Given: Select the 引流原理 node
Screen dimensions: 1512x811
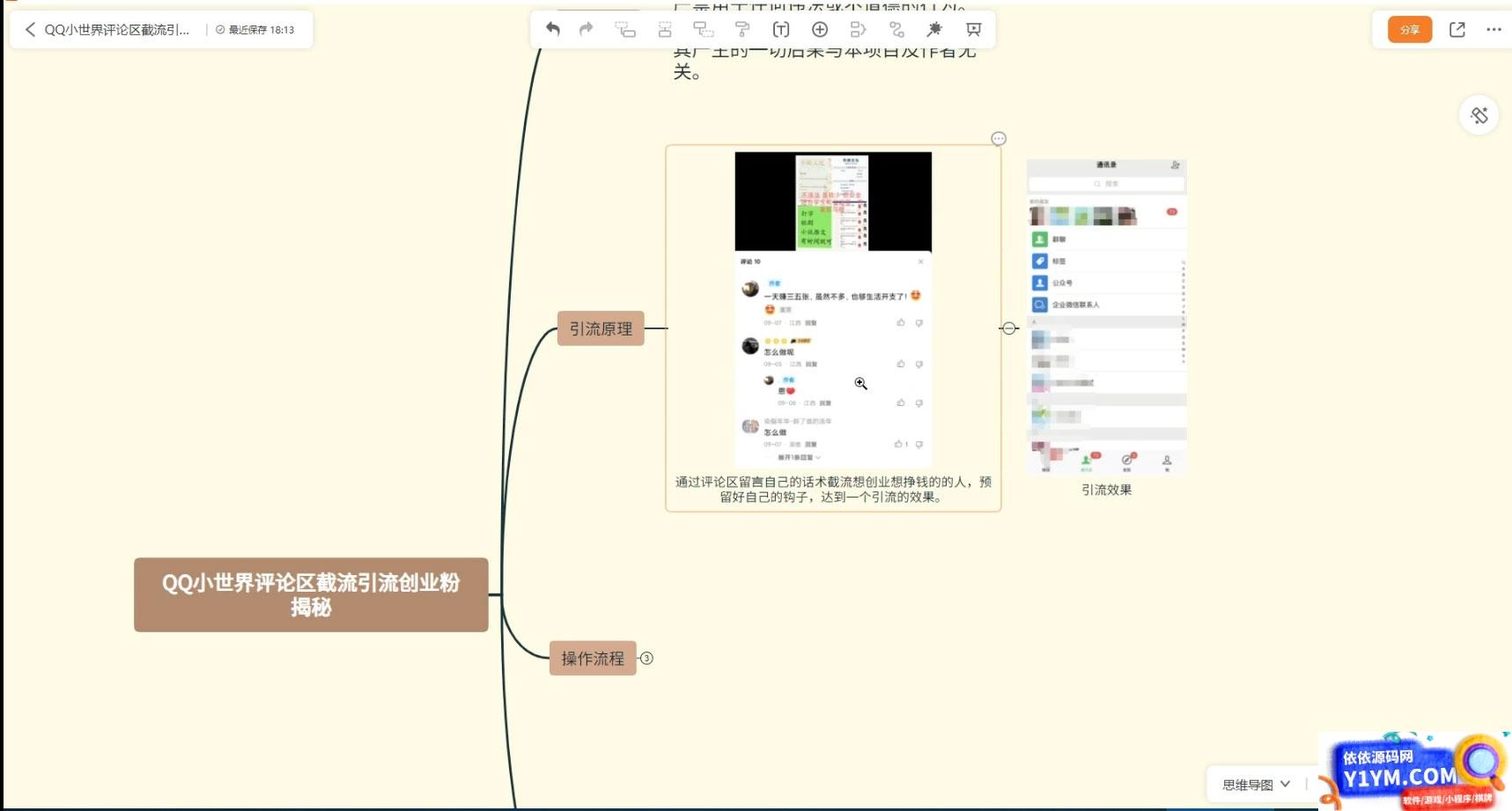Looking at the screenshot, I should [x=601, y=328].
